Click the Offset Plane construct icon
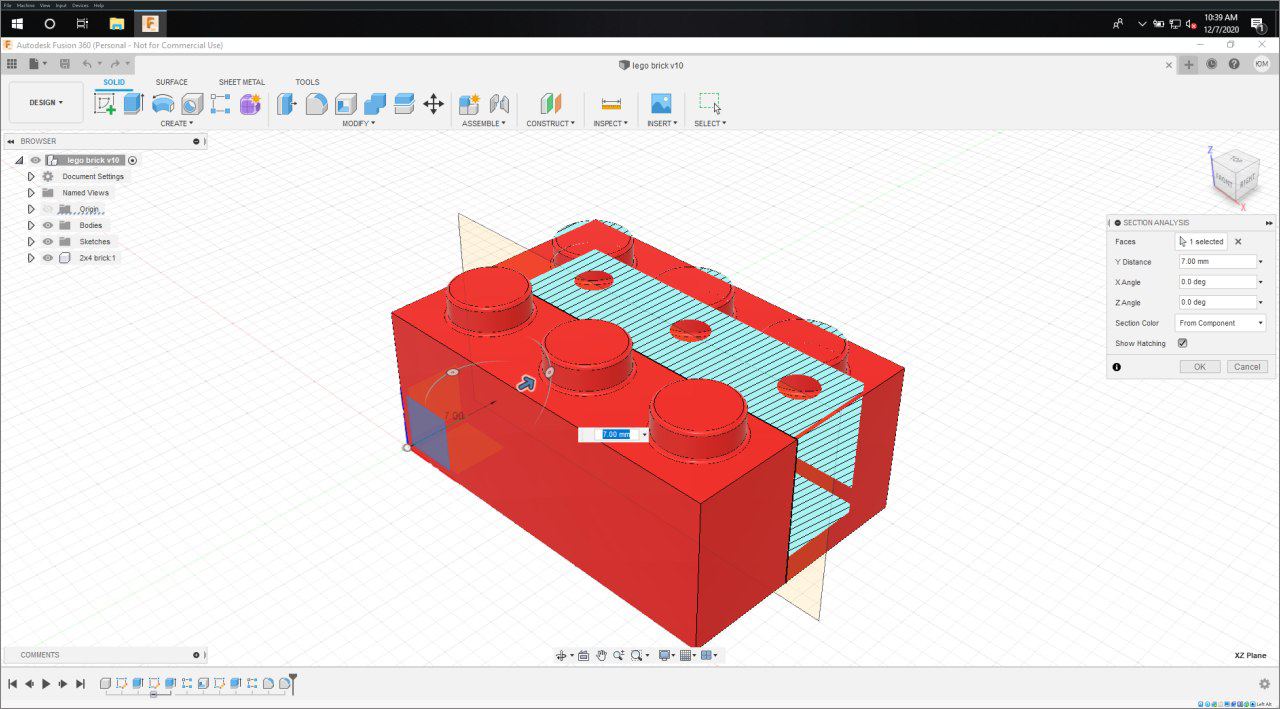The width and height of the screenshot is (1280, 709). (x=551, y=104)
